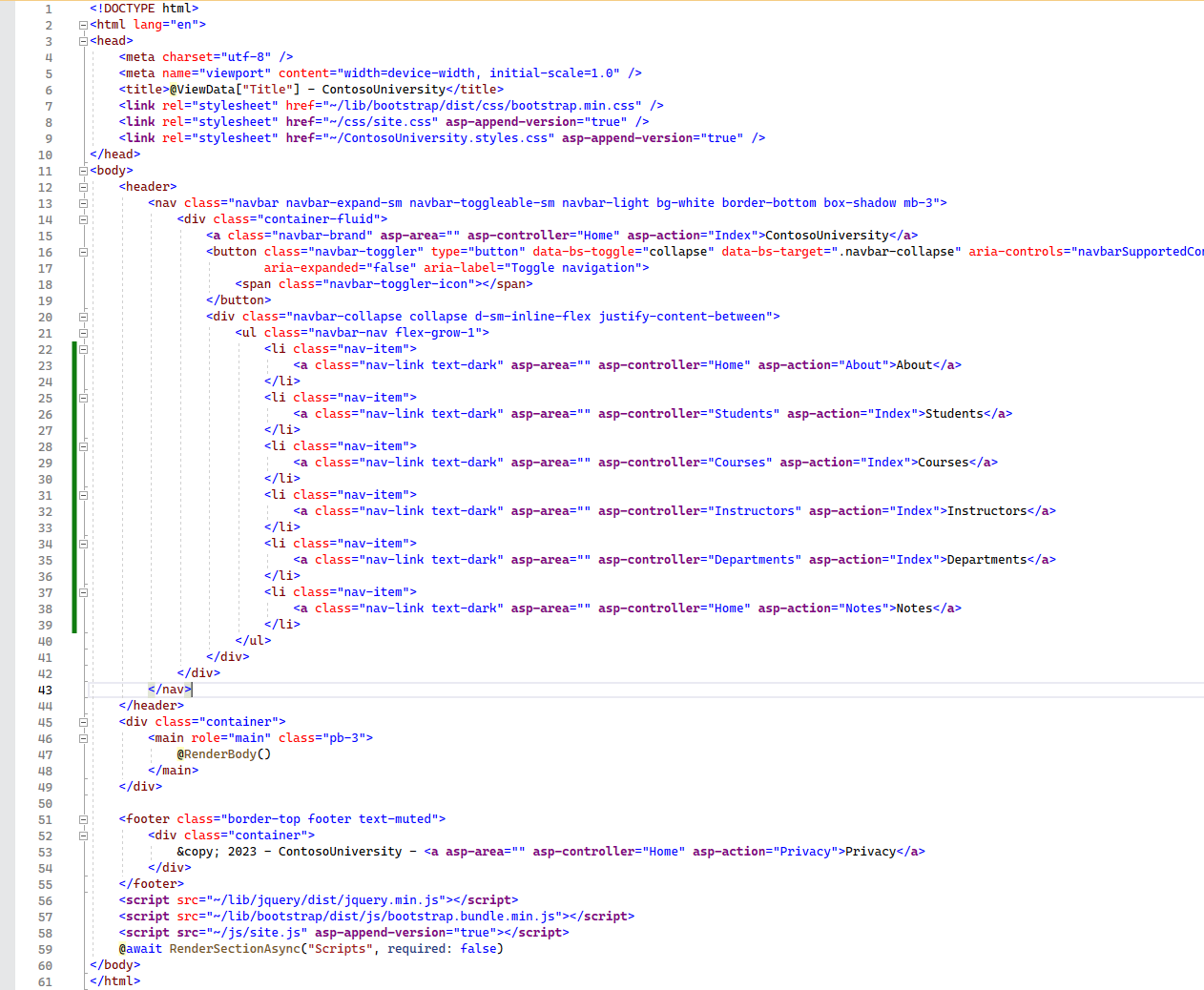Click line number 43 in the gutter

tap(45, 690)
